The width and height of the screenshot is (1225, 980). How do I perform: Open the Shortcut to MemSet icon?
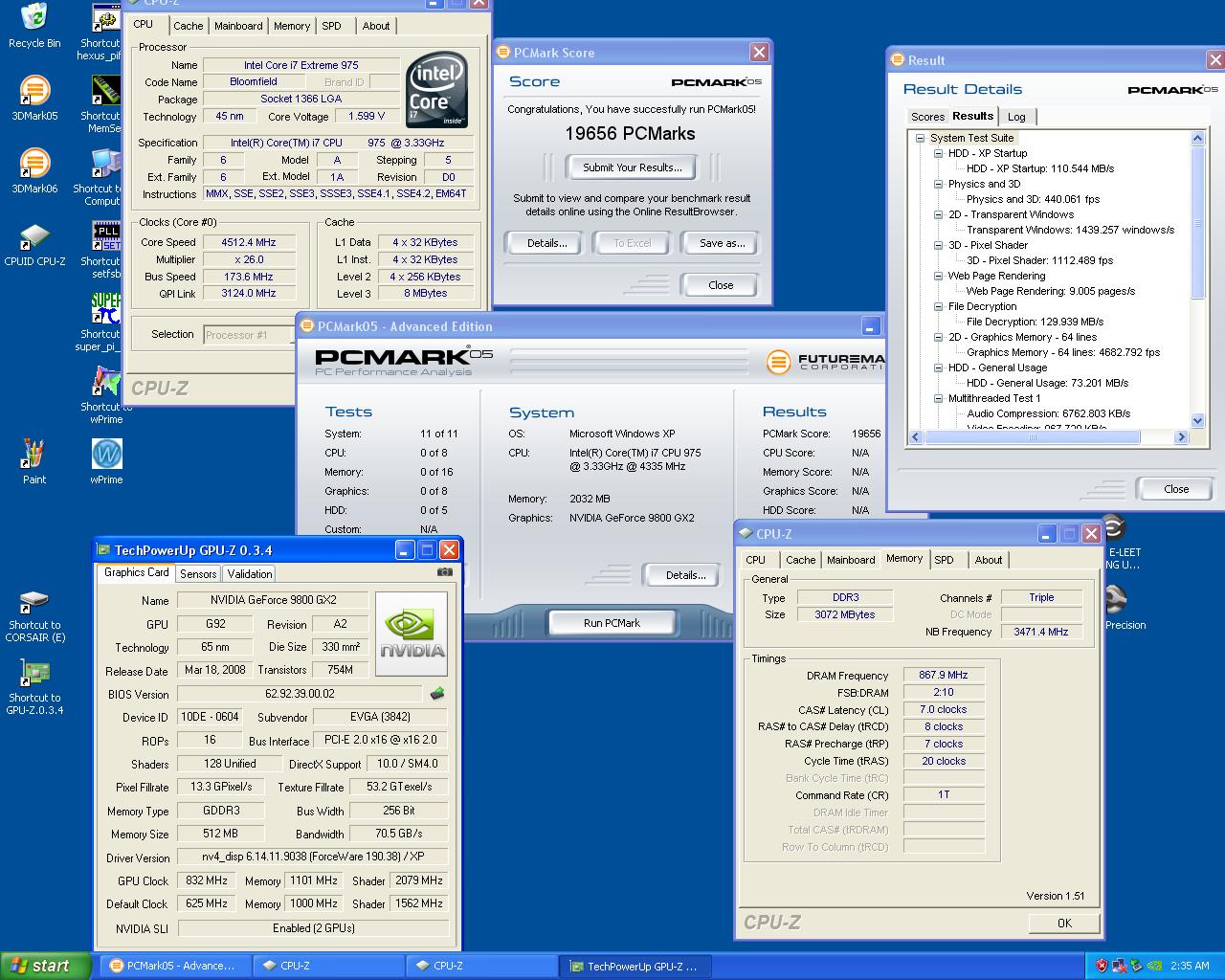coord(103,104)
